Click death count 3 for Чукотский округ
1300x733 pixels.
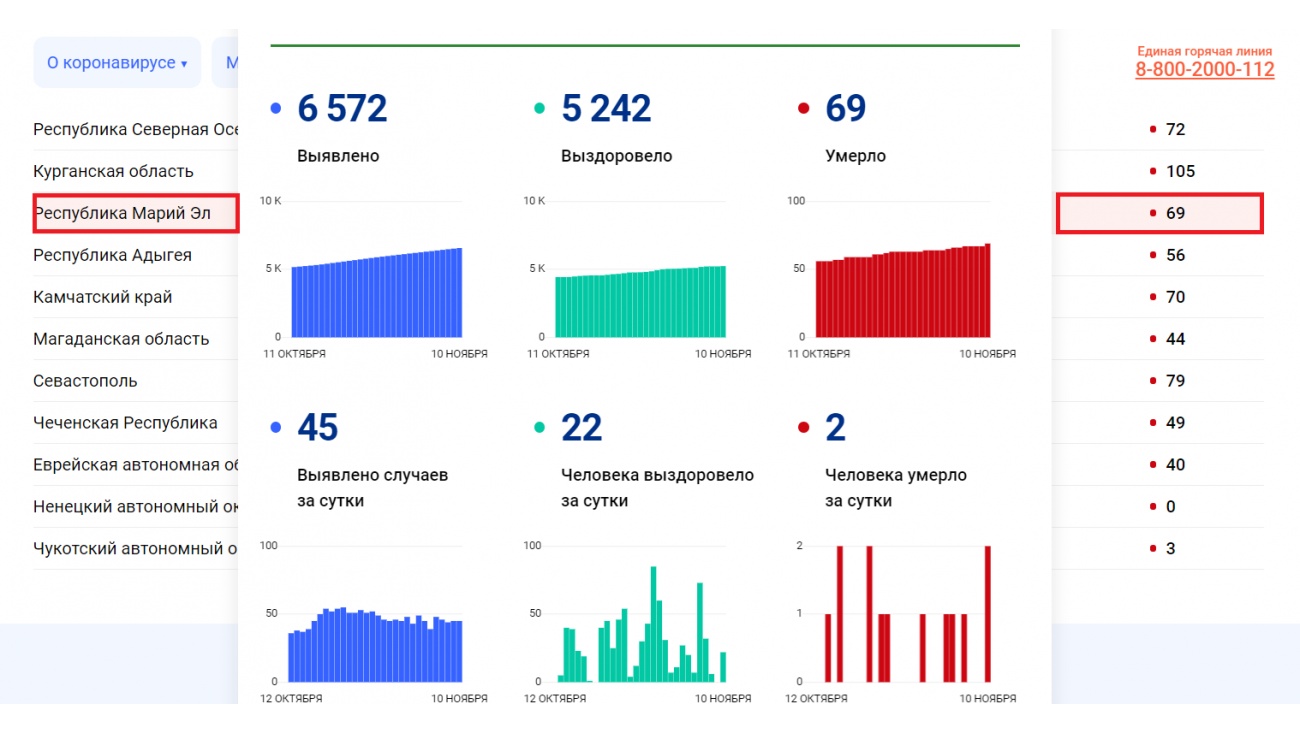tap(1170, 549)
